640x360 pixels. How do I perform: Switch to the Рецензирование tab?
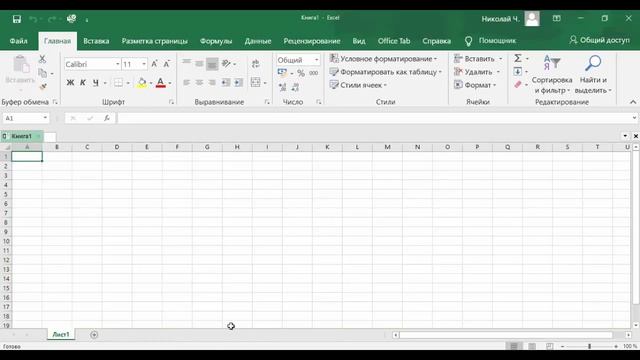point(312,41)
